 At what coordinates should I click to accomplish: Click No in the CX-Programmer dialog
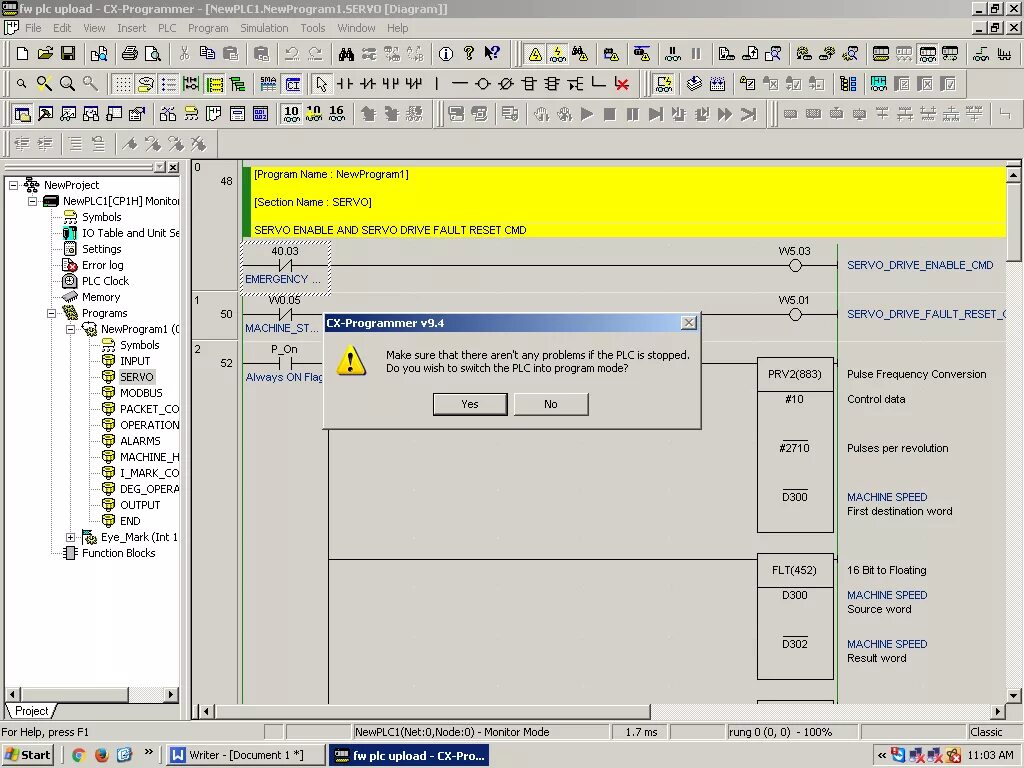coord(551,404)
